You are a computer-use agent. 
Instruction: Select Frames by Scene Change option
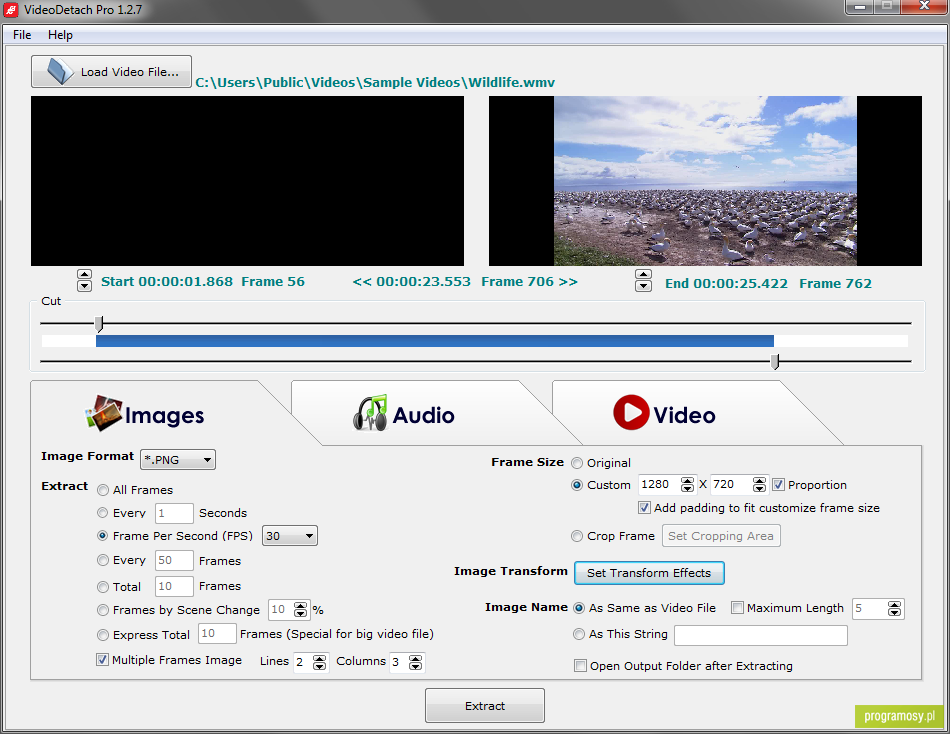click(103, 610)
